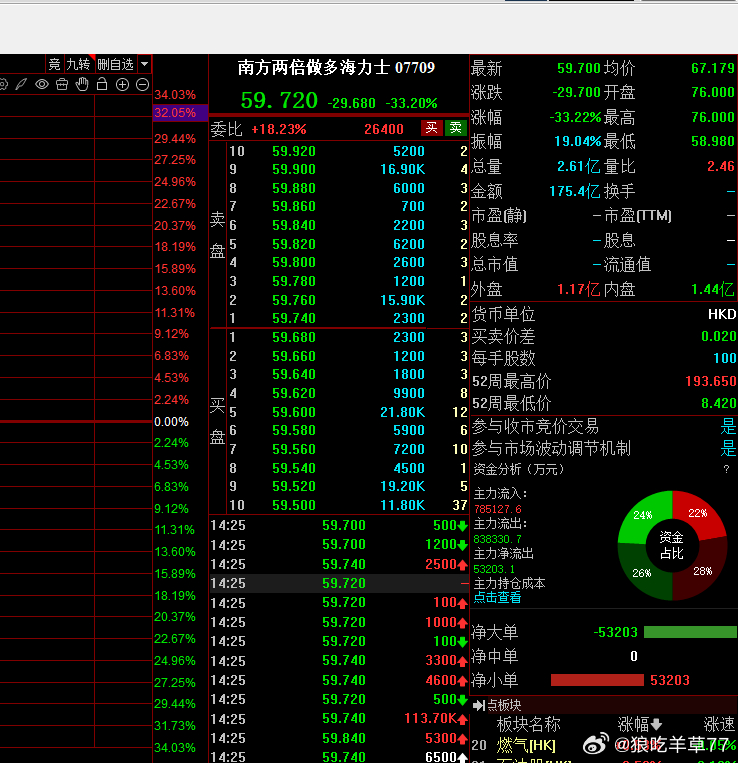Image resolution: width=738 pixels, height=763 pixels.
Task: Click the 52周最低价 value 8.420
Action: [x=719, y=403]
